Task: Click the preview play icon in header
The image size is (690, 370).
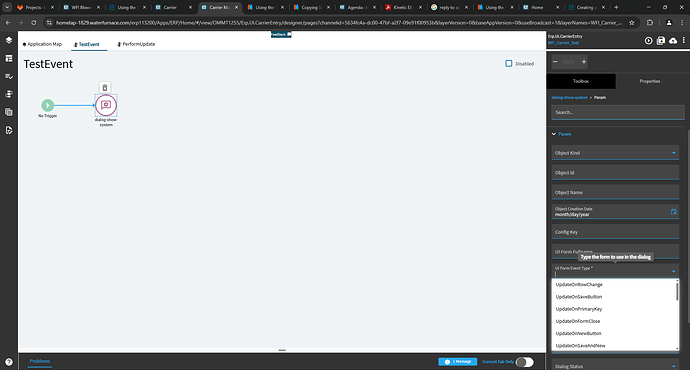Action: click(x=649, y=40)
